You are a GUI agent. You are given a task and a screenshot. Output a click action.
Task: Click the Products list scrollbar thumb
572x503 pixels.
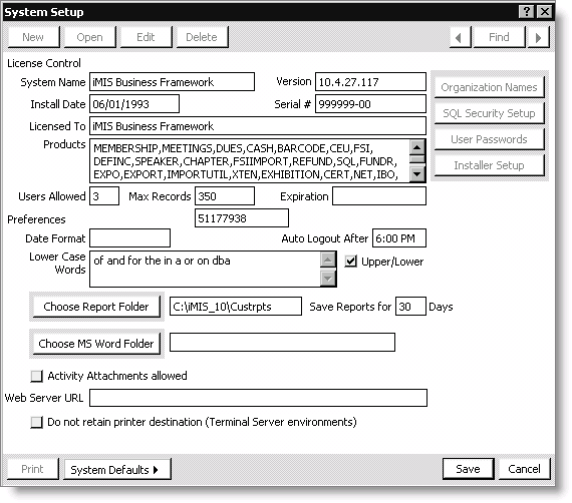point(417,160)
